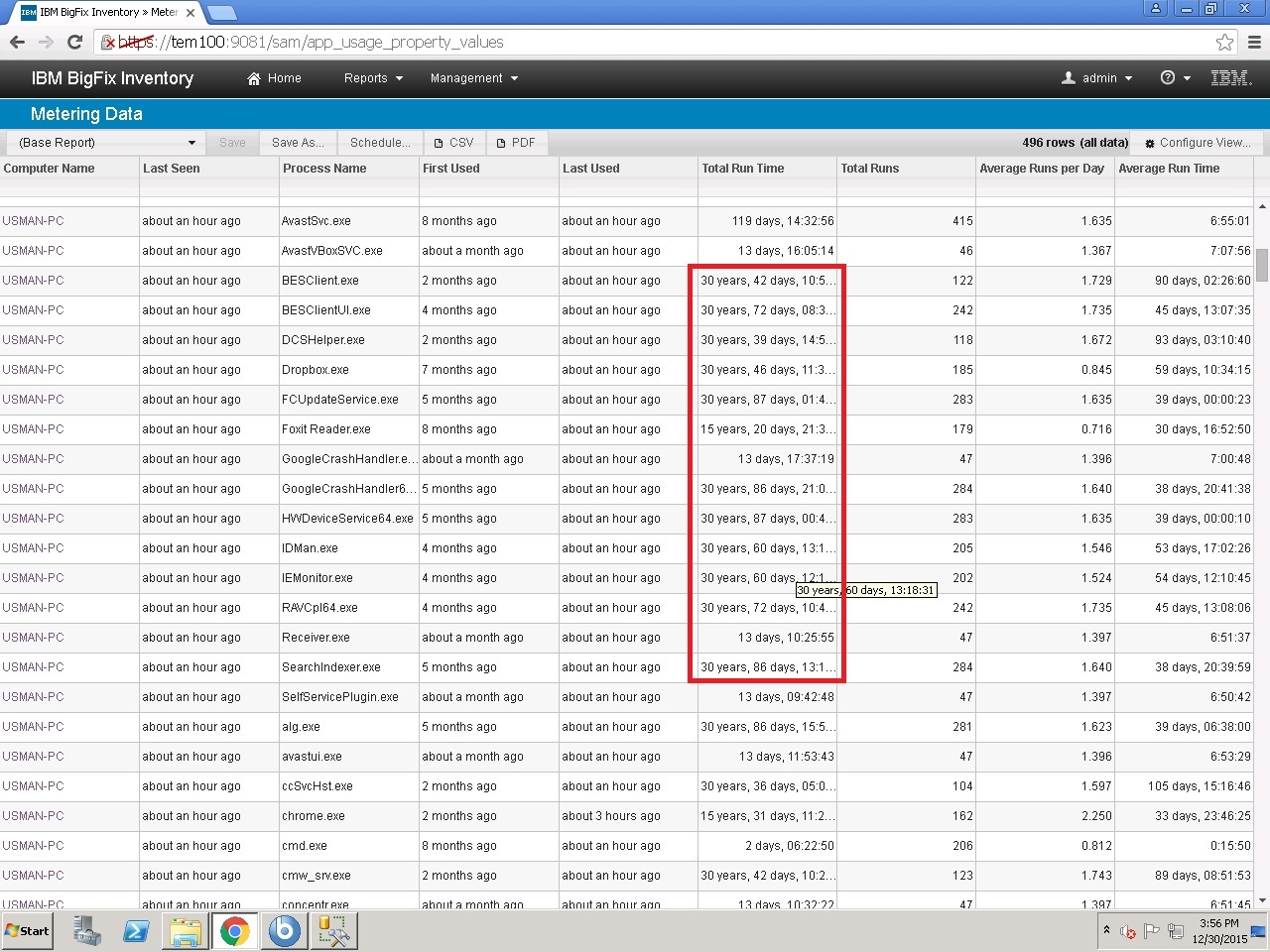The height and width of the screenshot is (952, 1270).
Task: Sort by the Total Run Time column
Action: tap(743, 169)
